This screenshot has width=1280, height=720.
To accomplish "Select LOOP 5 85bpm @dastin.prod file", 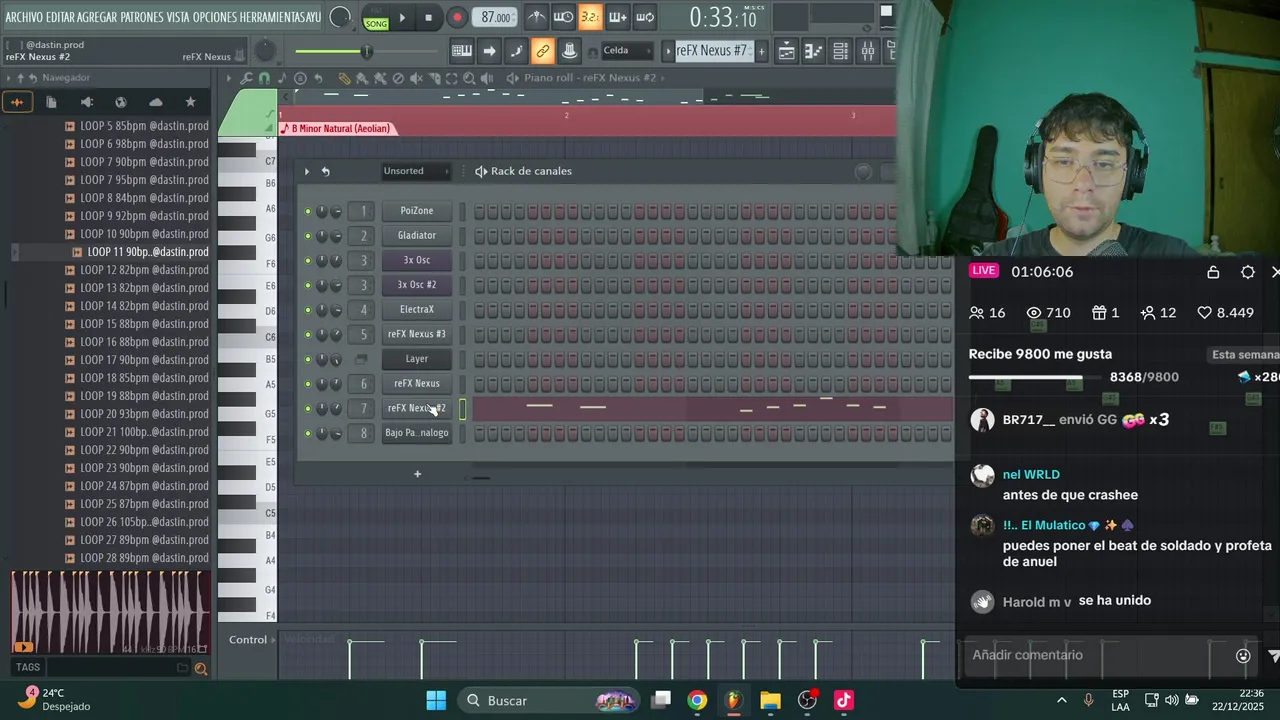I will tap(136, 126).
